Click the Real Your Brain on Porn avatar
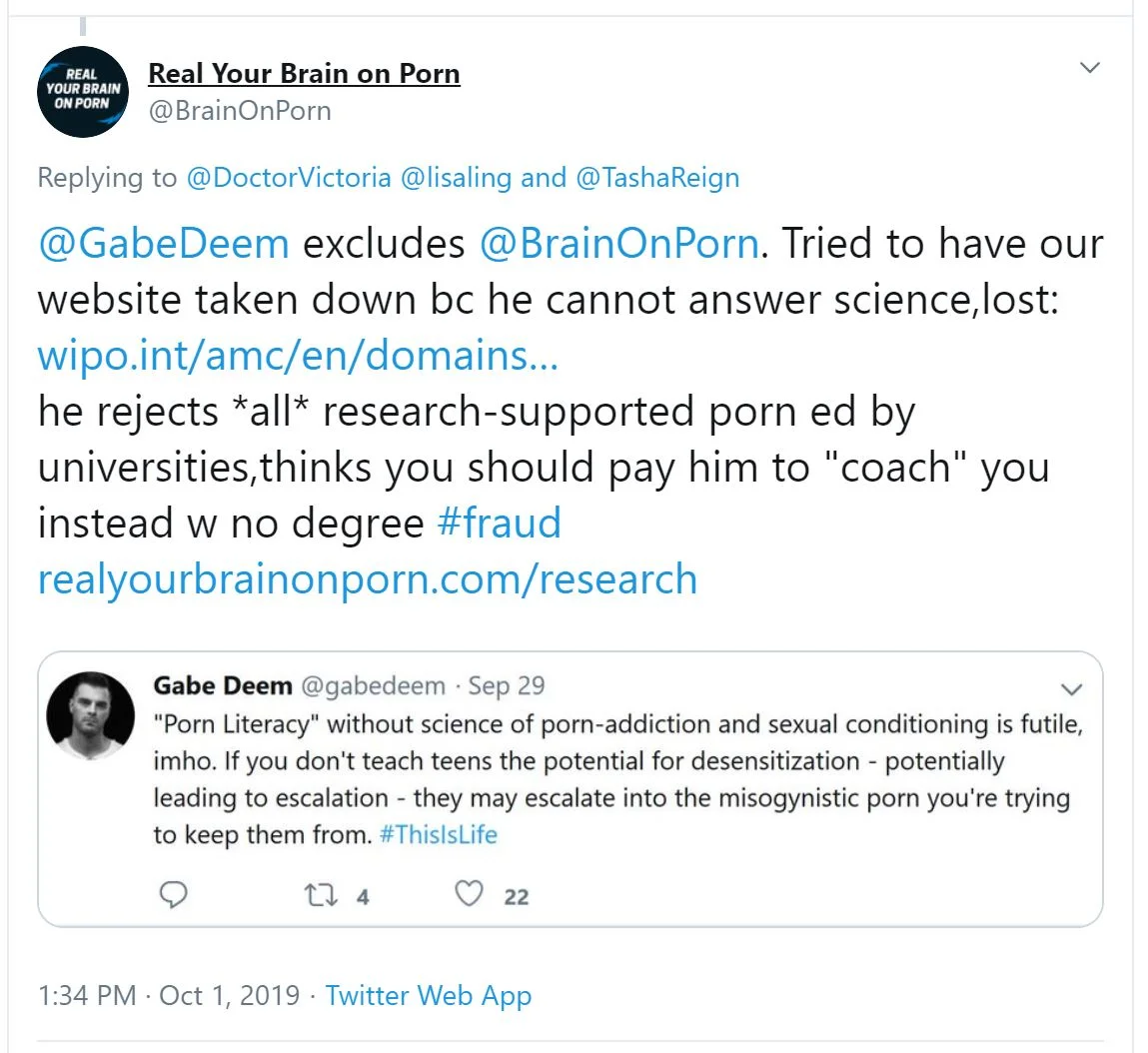Screen dimensions: 1148x1053 click(x=83, y=91)
